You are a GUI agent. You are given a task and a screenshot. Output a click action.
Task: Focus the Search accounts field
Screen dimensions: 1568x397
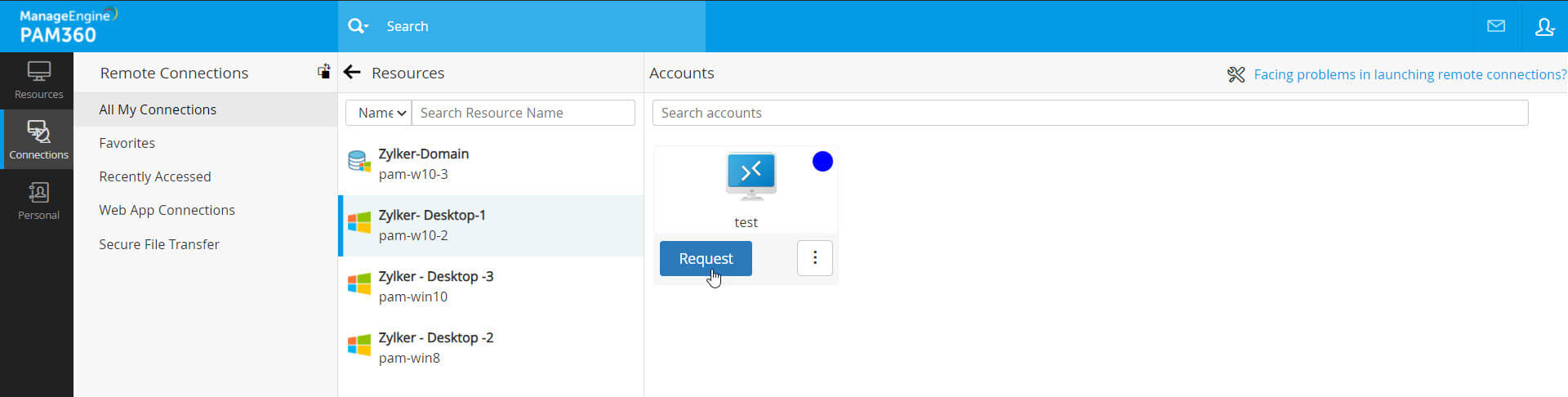(x=1090, y=113)
